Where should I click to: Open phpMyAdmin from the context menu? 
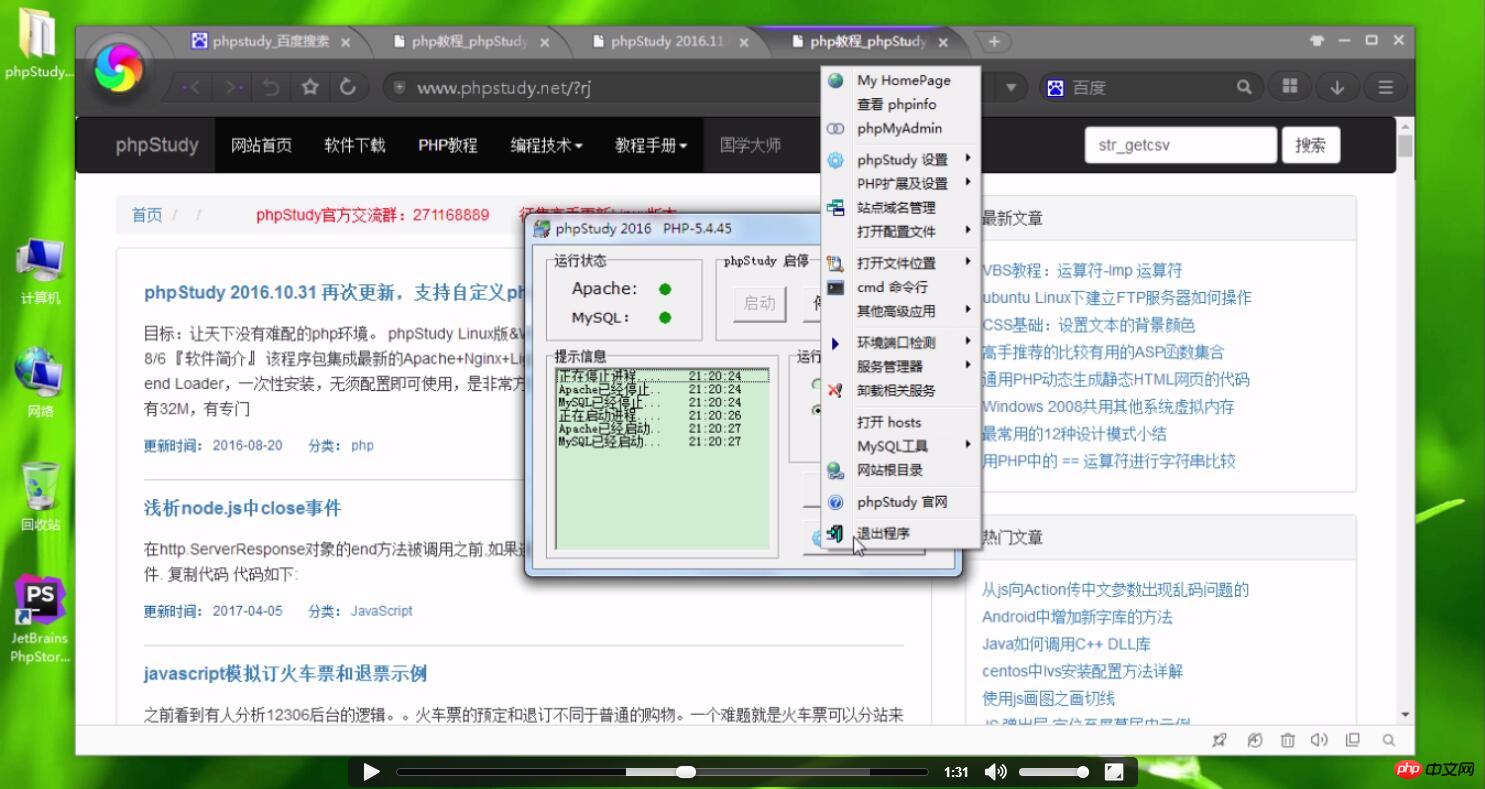coord(900,128)
